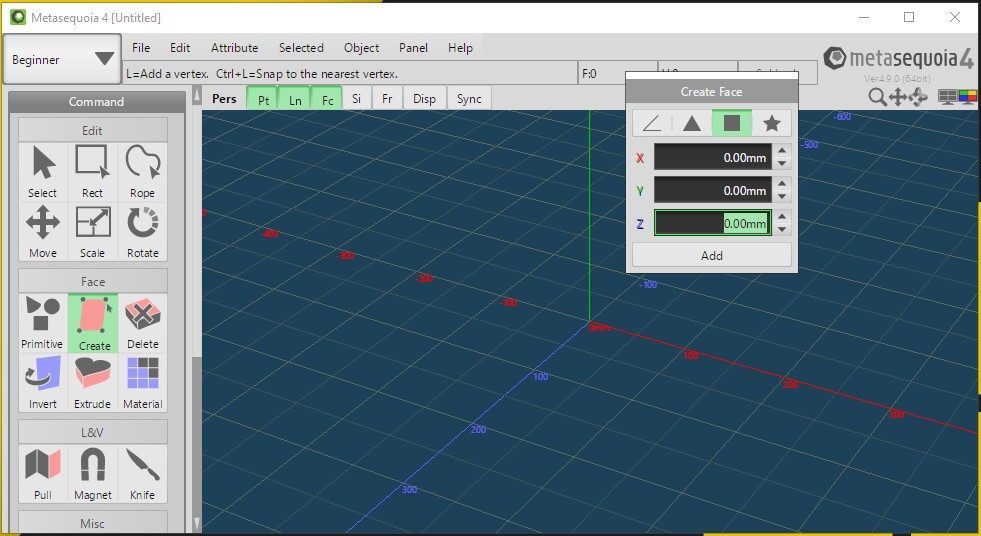
Task: Select the Pull tool
Action: point(43,473)
